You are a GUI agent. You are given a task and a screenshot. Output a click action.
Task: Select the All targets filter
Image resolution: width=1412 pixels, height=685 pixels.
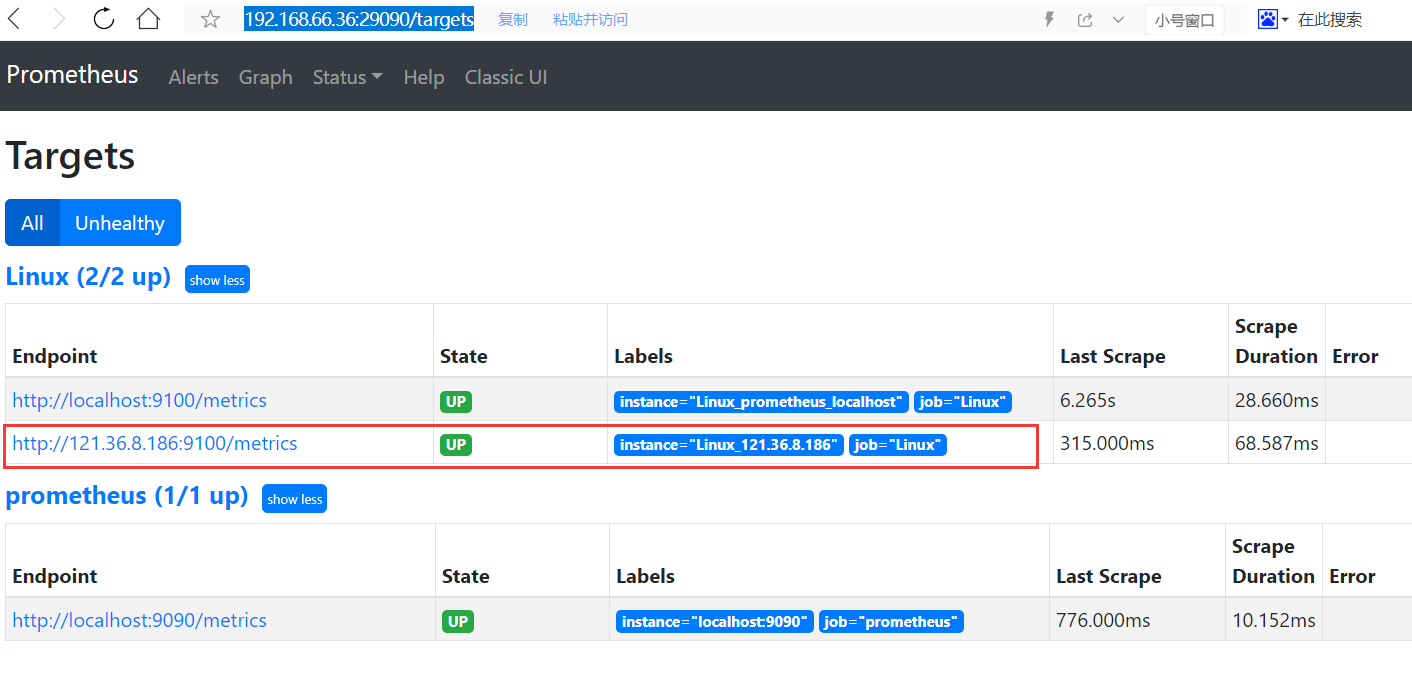pyautogui.click(x=33, y=223)
